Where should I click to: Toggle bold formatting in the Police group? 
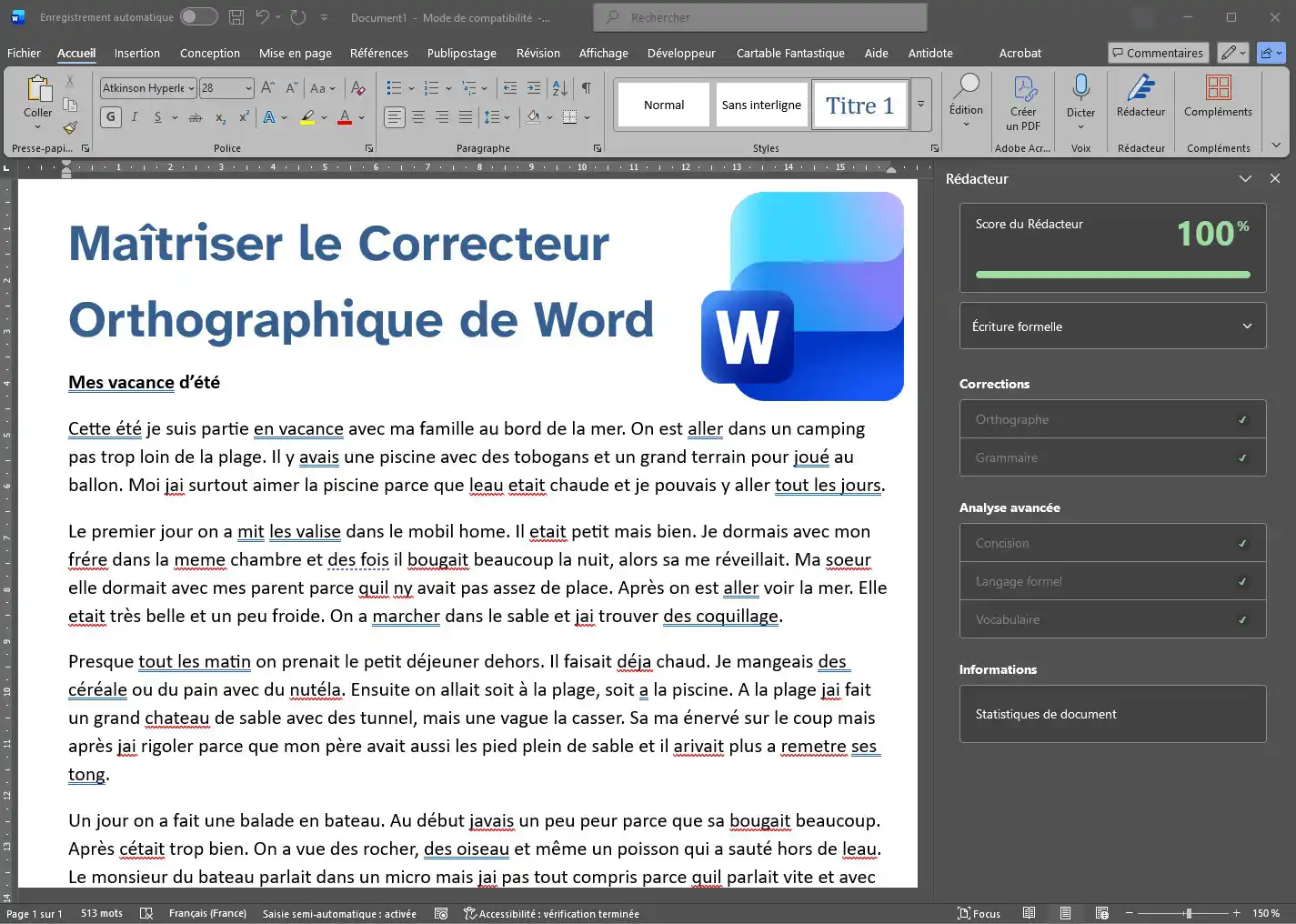point(110,117)
